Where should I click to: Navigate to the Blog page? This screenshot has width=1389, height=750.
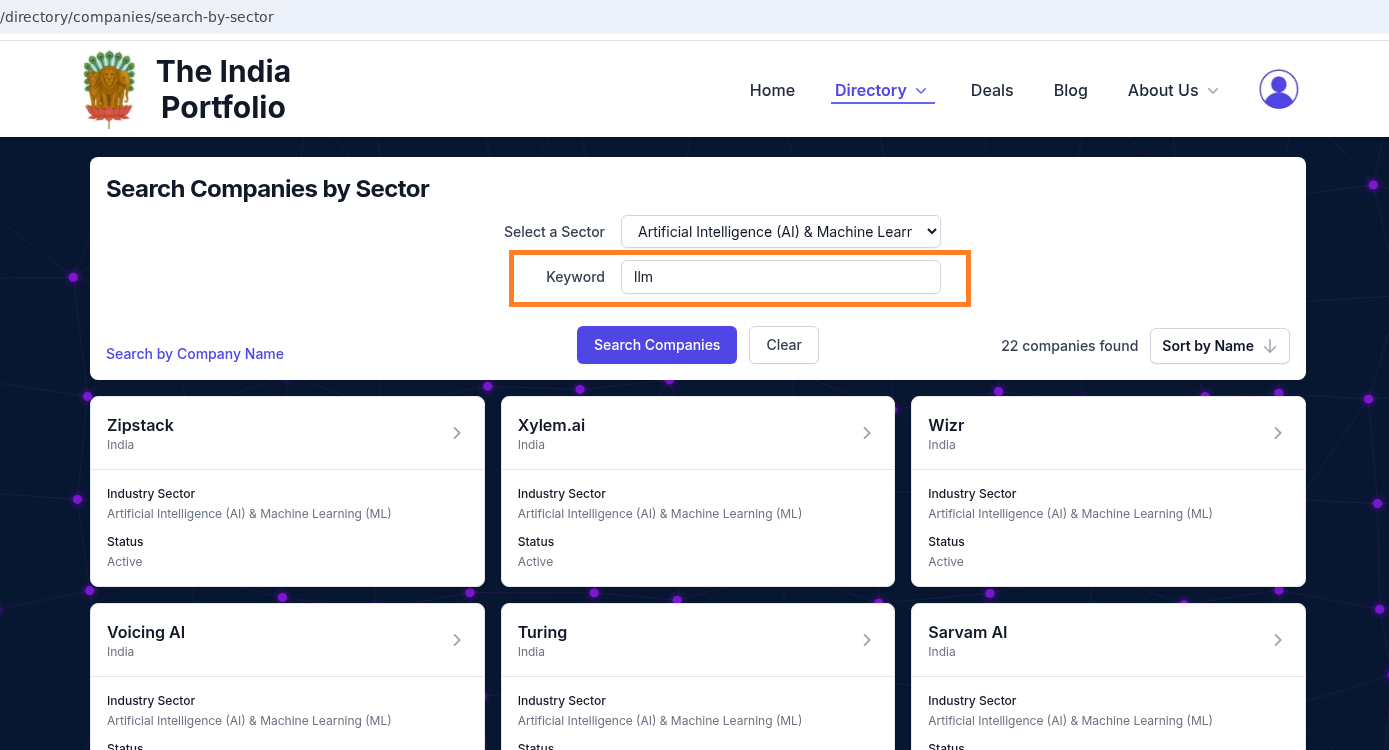[x=1070, y=90]
